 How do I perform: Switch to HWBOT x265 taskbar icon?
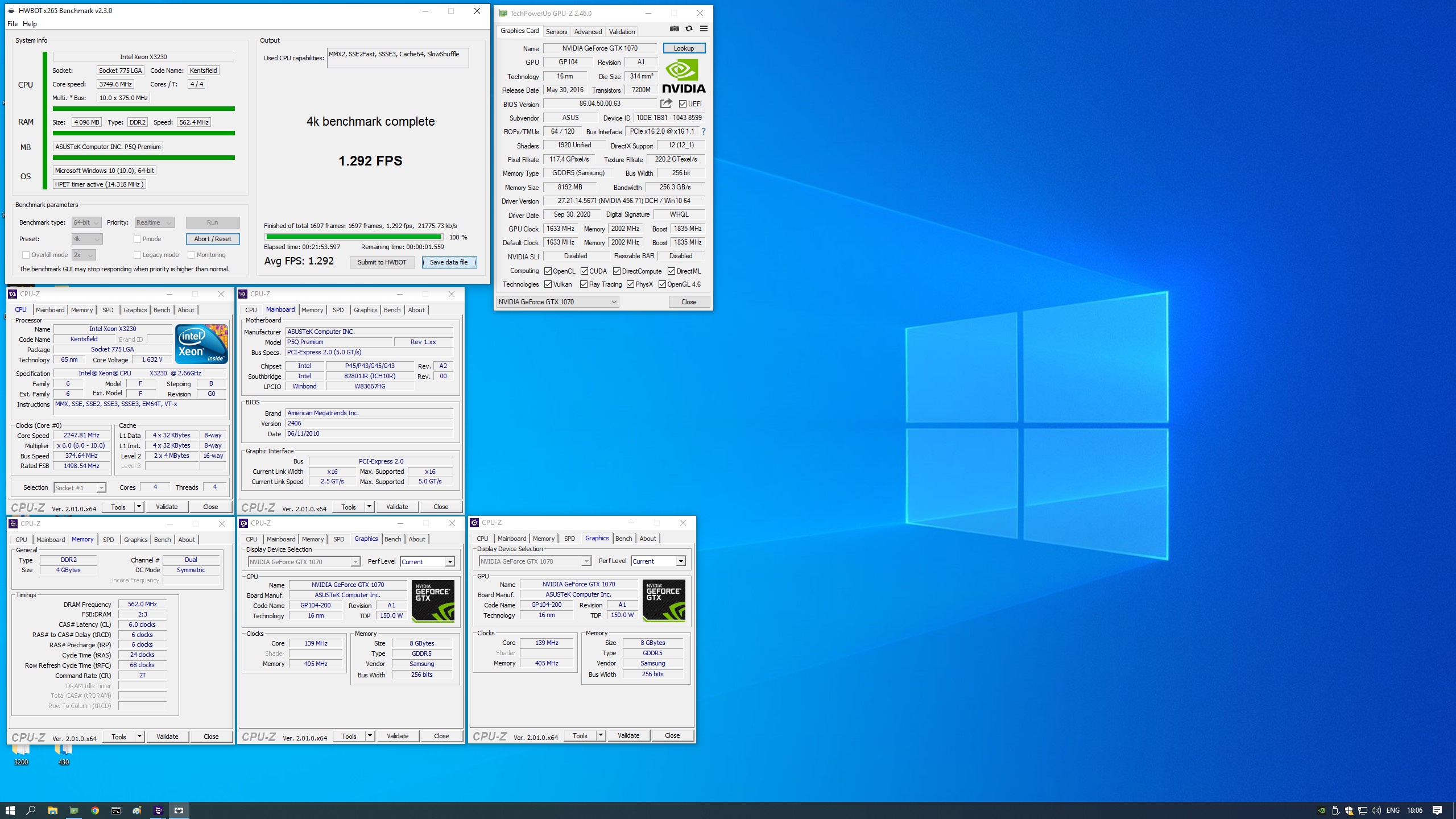point(179,810)
